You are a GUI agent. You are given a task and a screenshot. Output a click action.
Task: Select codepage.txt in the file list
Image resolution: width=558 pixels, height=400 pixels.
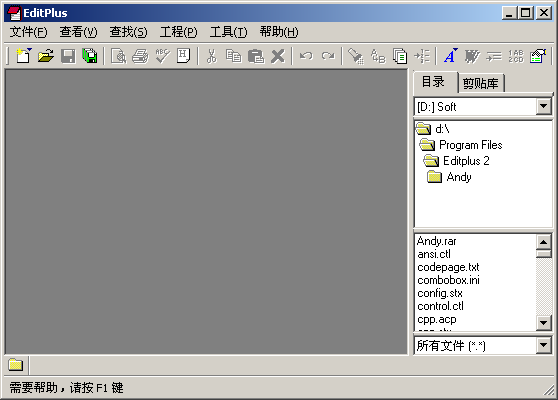coord(448,267)
